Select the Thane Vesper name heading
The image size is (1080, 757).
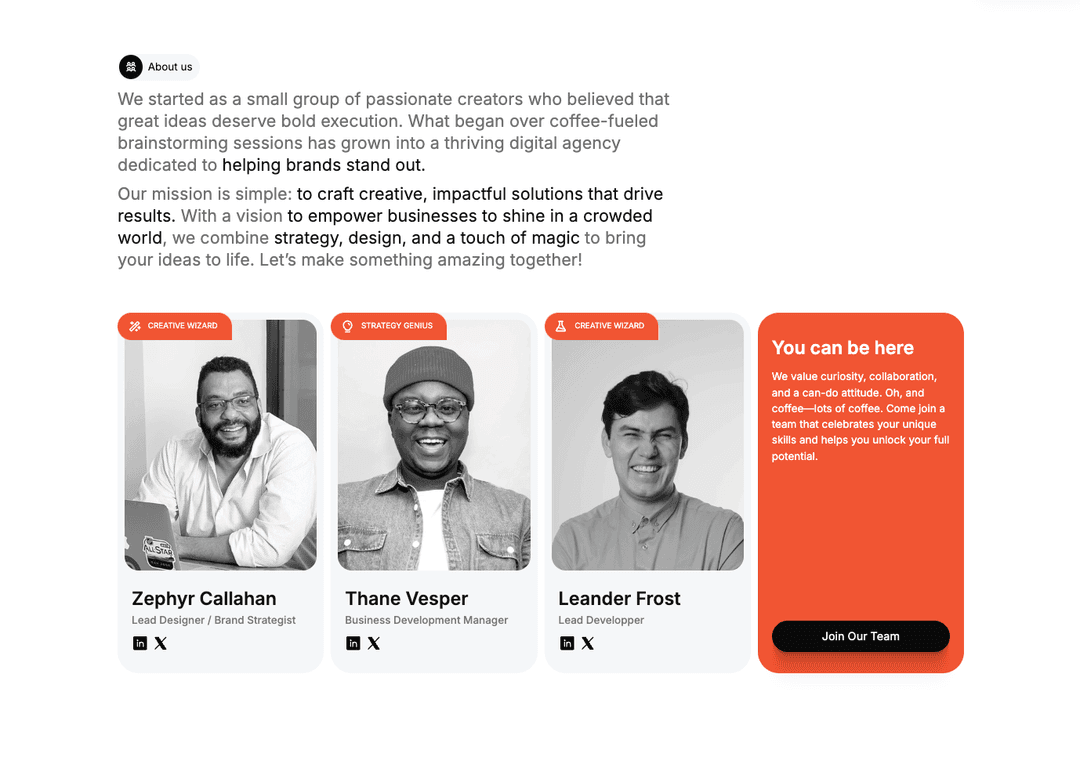407,599
